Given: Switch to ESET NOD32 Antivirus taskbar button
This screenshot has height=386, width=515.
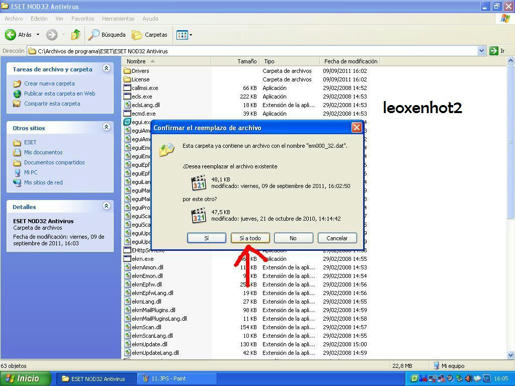Looking at the screenshot, I should point(95,379).
